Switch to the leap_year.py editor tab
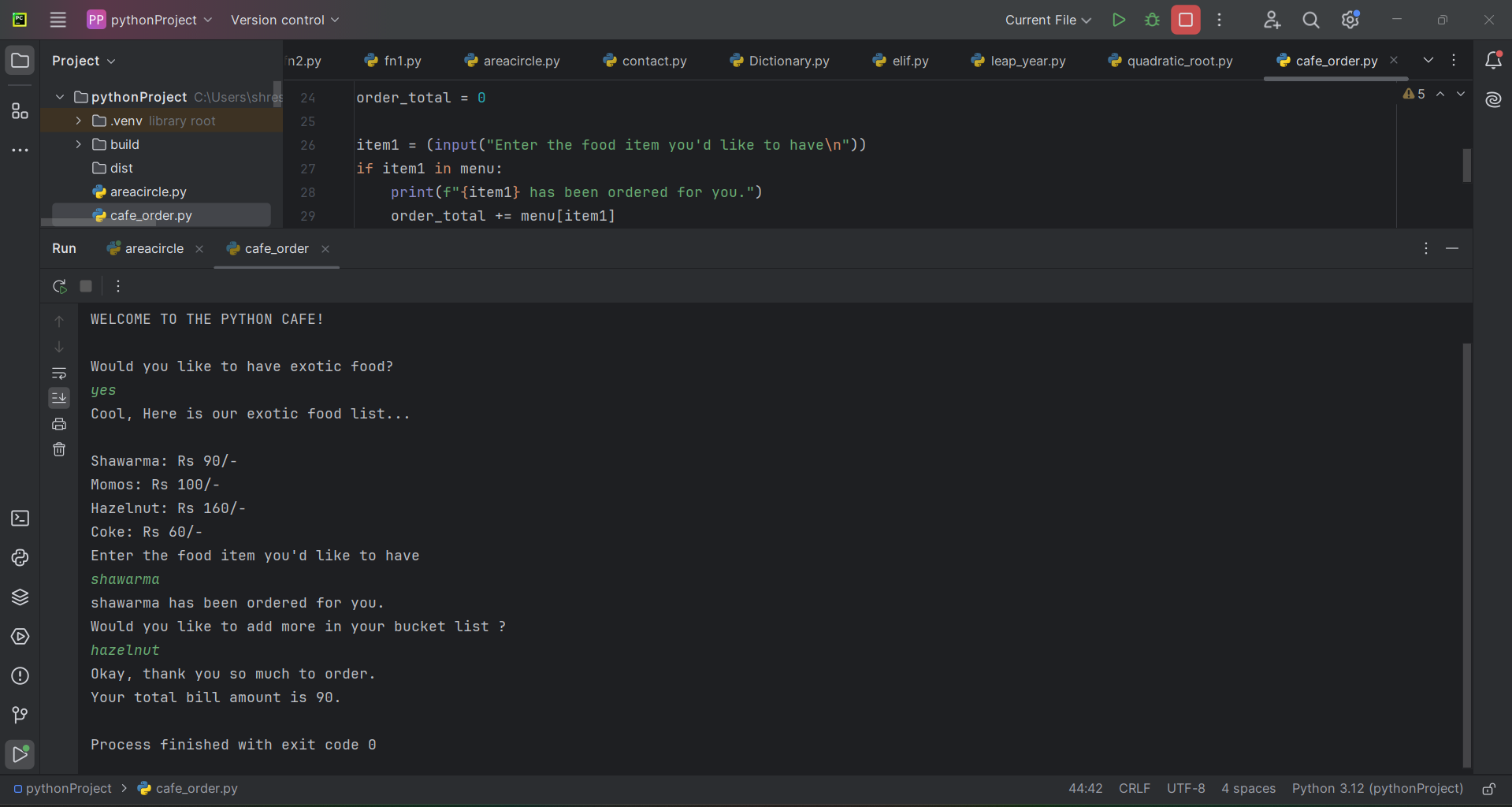The width and height of the screenshot is (1512, 807). pos(1019,61)
